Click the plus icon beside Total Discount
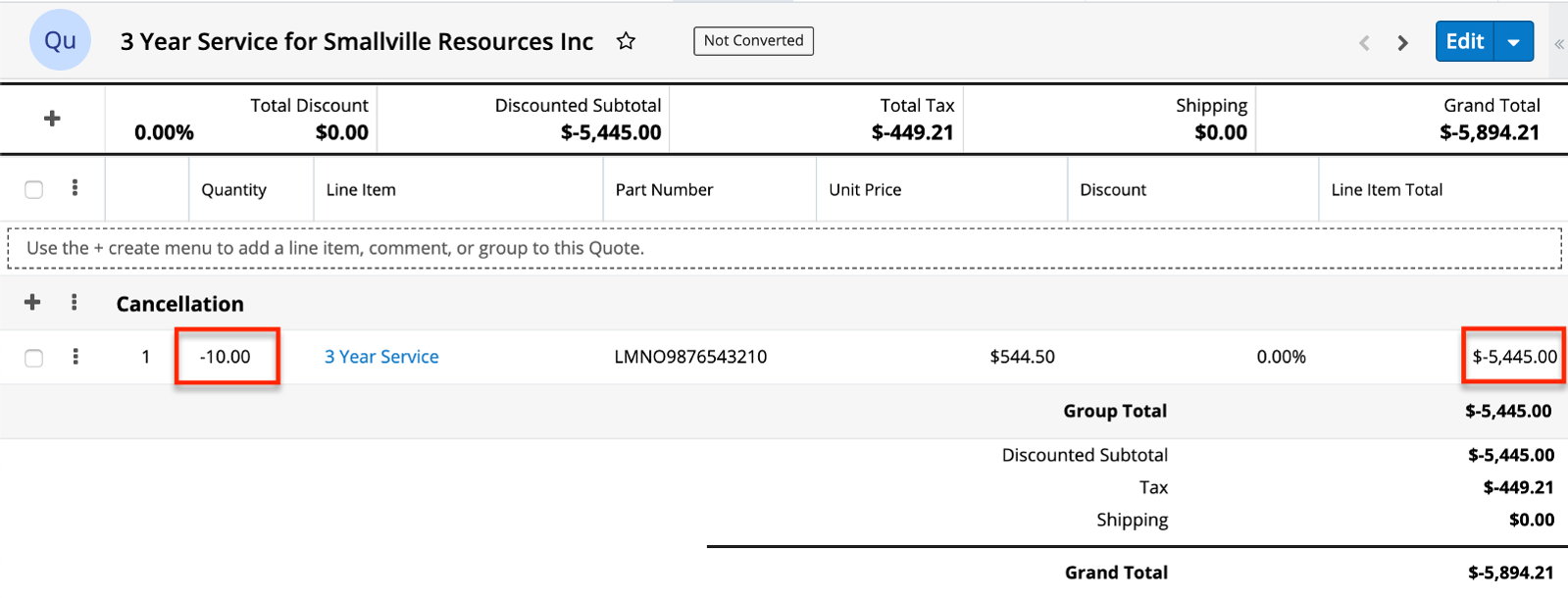1568x598 pixels. [52, 119]
